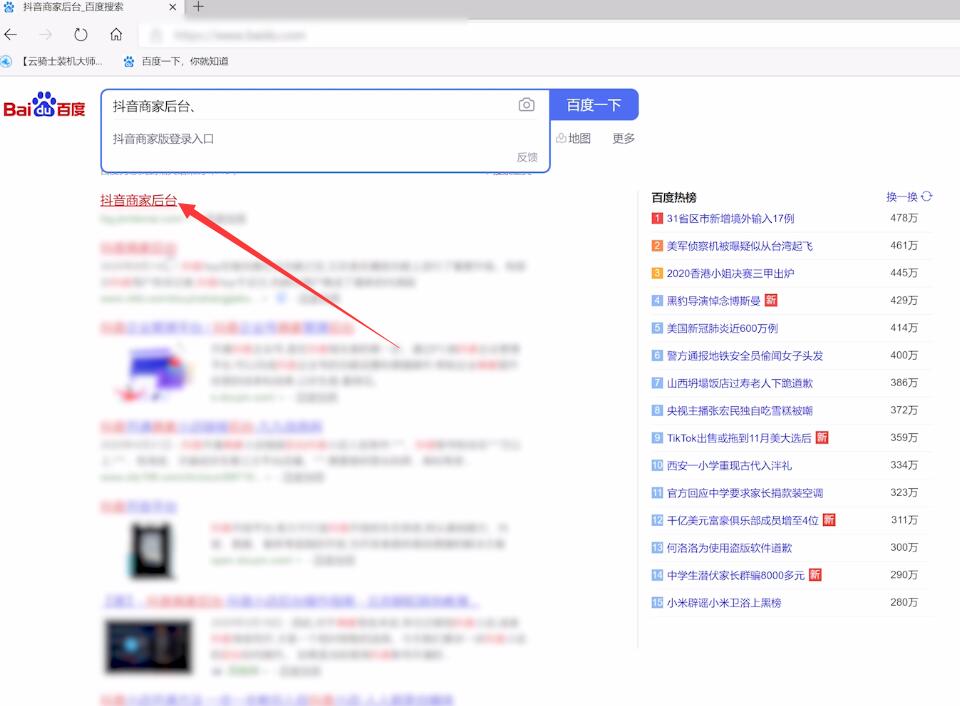The image size is (960, 706).
Task: Go to browser home page icon
Action: tap(116, 34)
